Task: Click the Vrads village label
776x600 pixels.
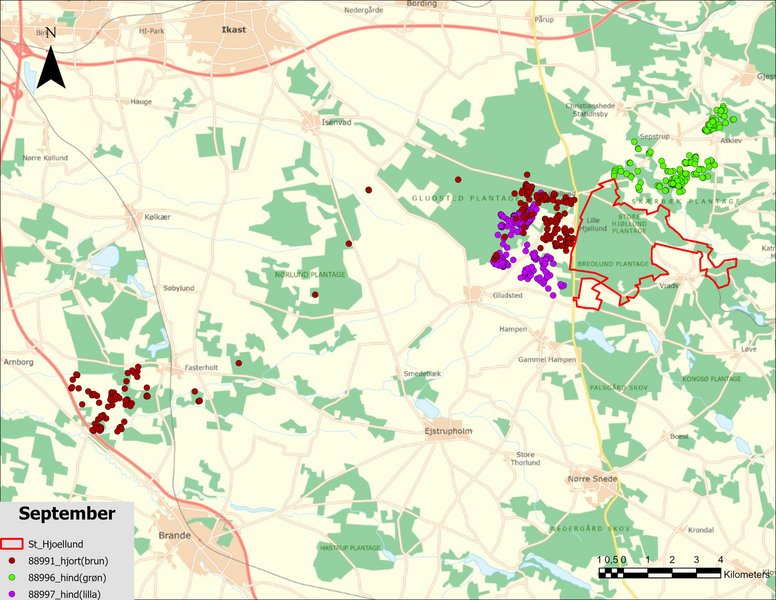Action: point(669,285)
